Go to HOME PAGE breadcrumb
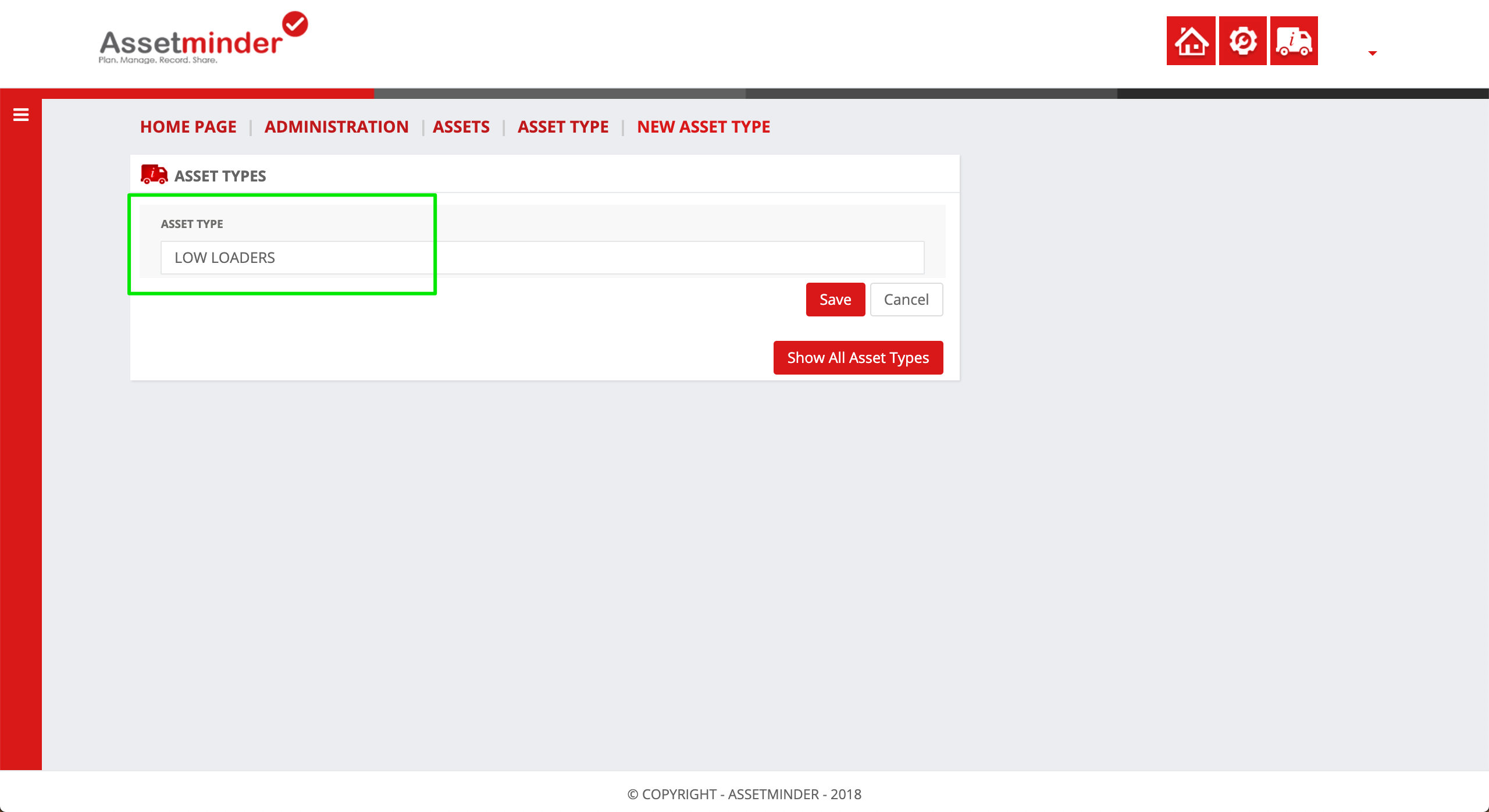 click(188, 127)
